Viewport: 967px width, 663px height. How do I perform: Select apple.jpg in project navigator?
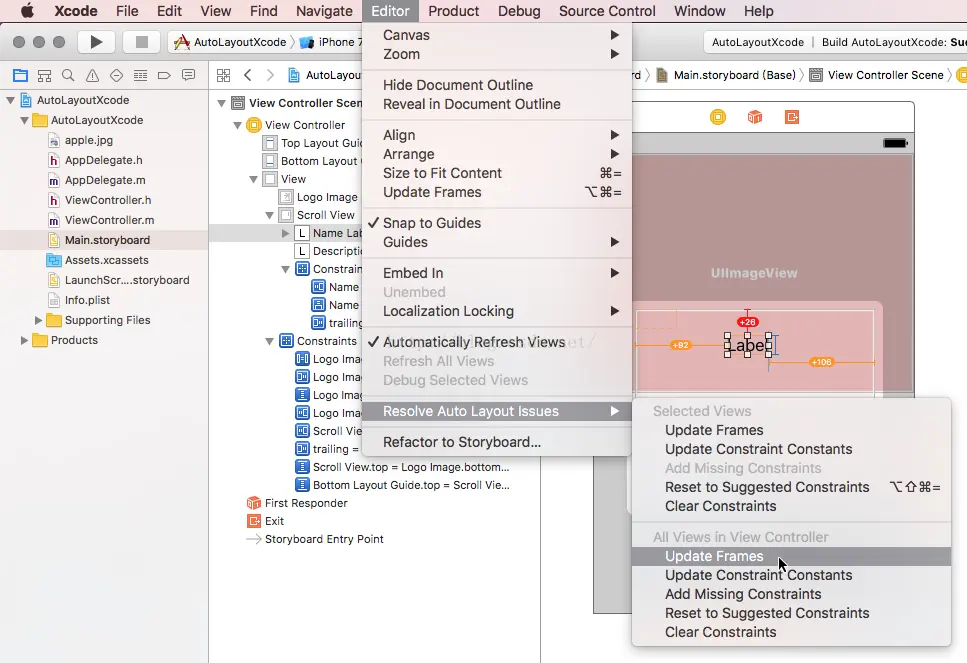coord(88,140)
